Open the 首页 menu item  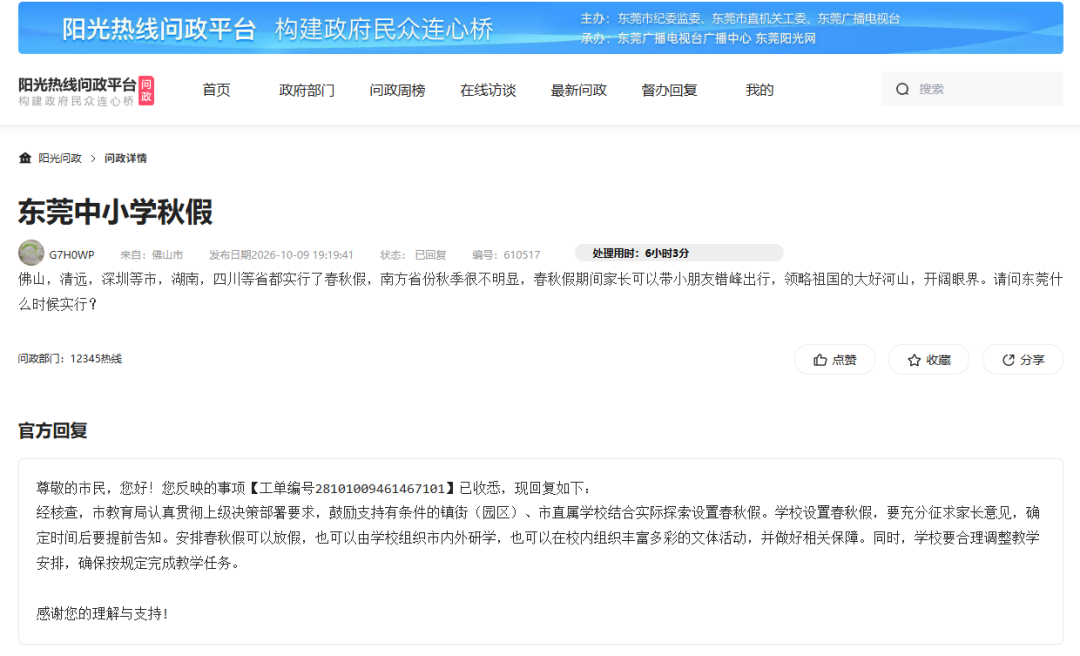click(216, 90)
